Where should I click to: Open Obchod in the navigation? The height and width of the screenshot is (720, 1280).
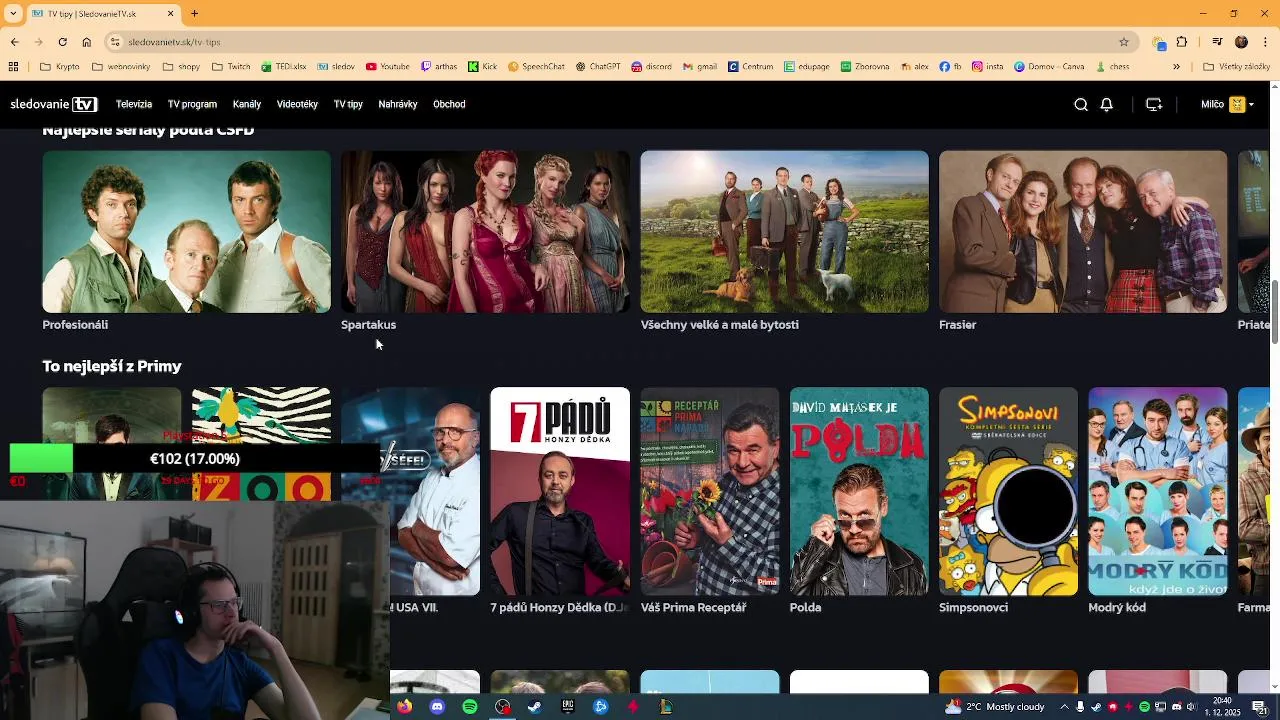[449, 104]
